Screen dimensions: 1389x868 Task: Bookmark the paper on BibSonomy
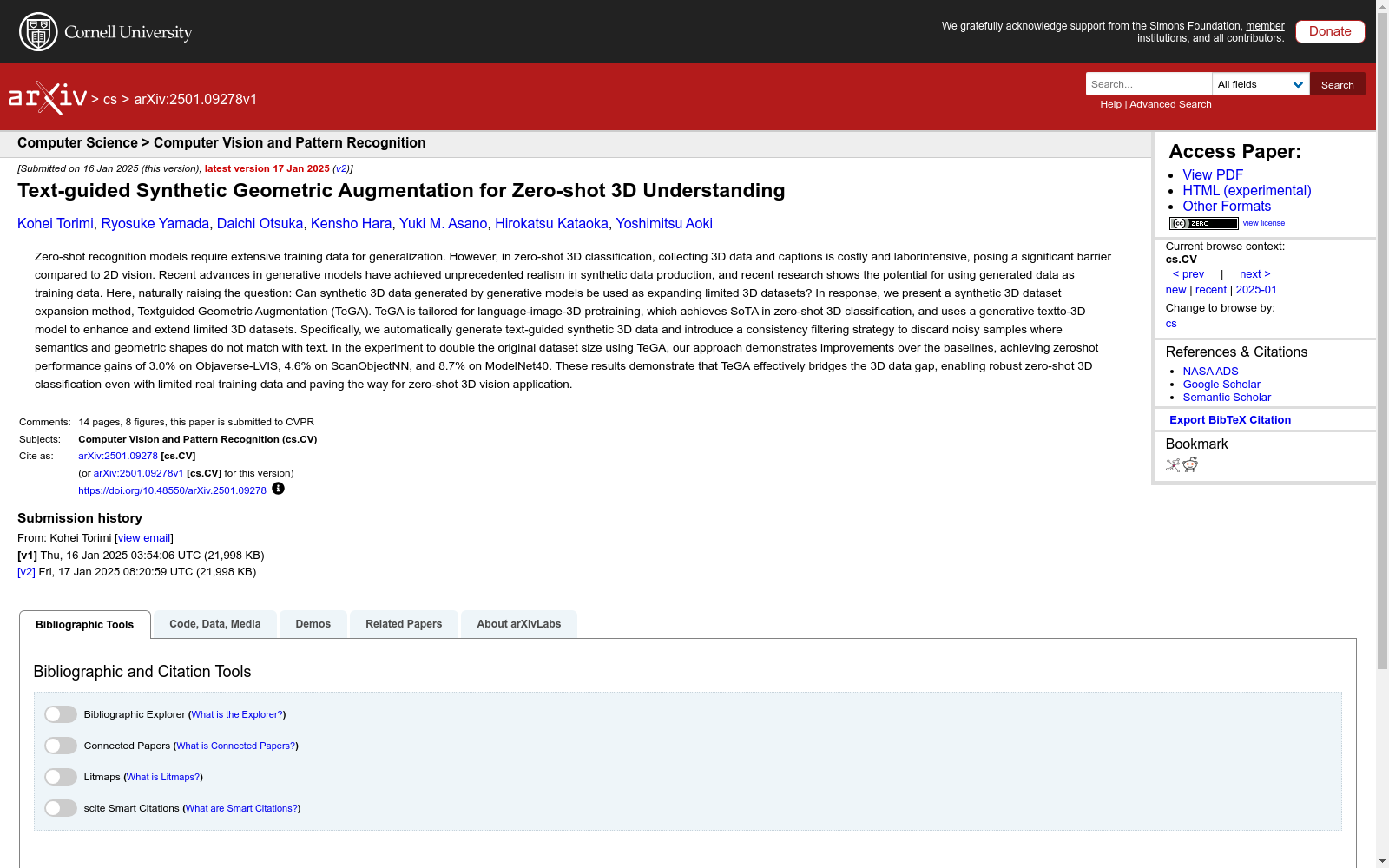[1172, 464]
